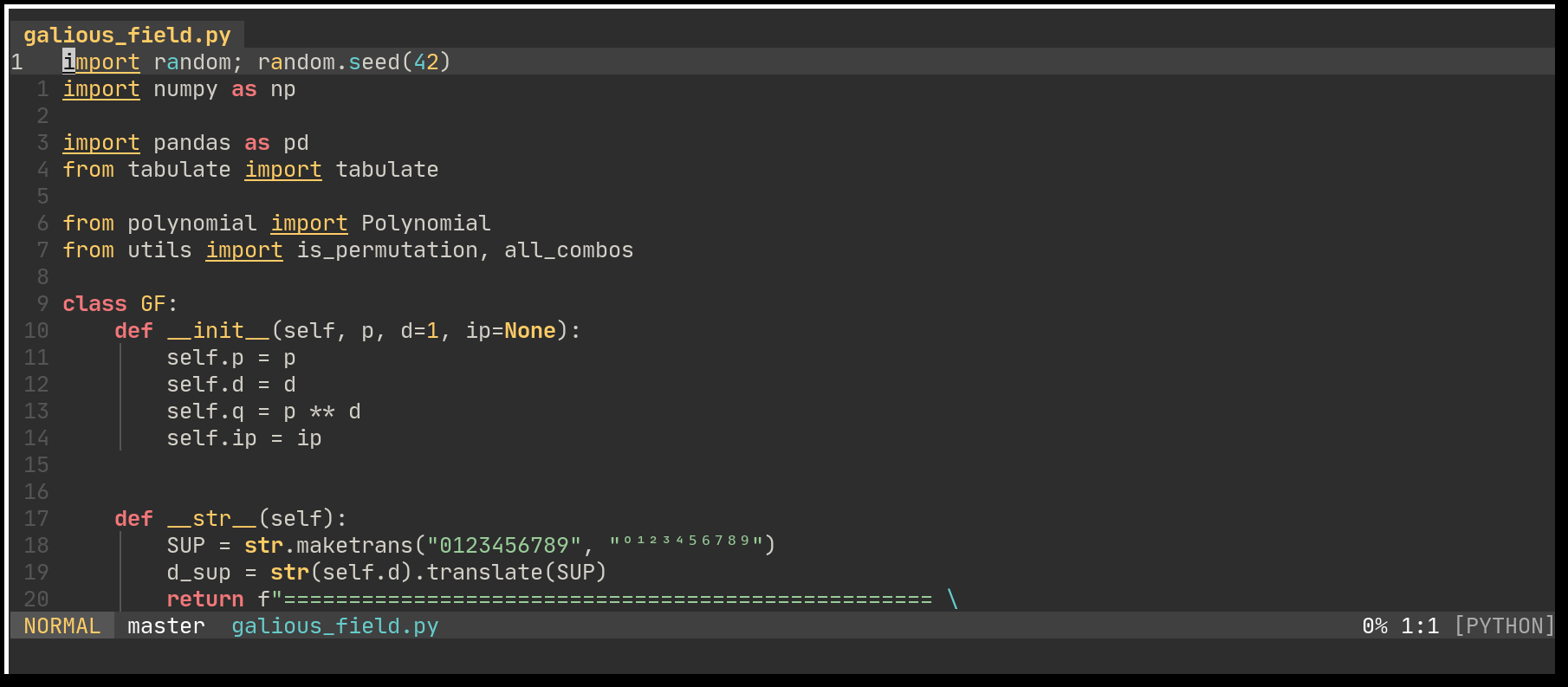Click the "0123456789" string literal
Screen dimensions: 1568x687
coord(504,546)
